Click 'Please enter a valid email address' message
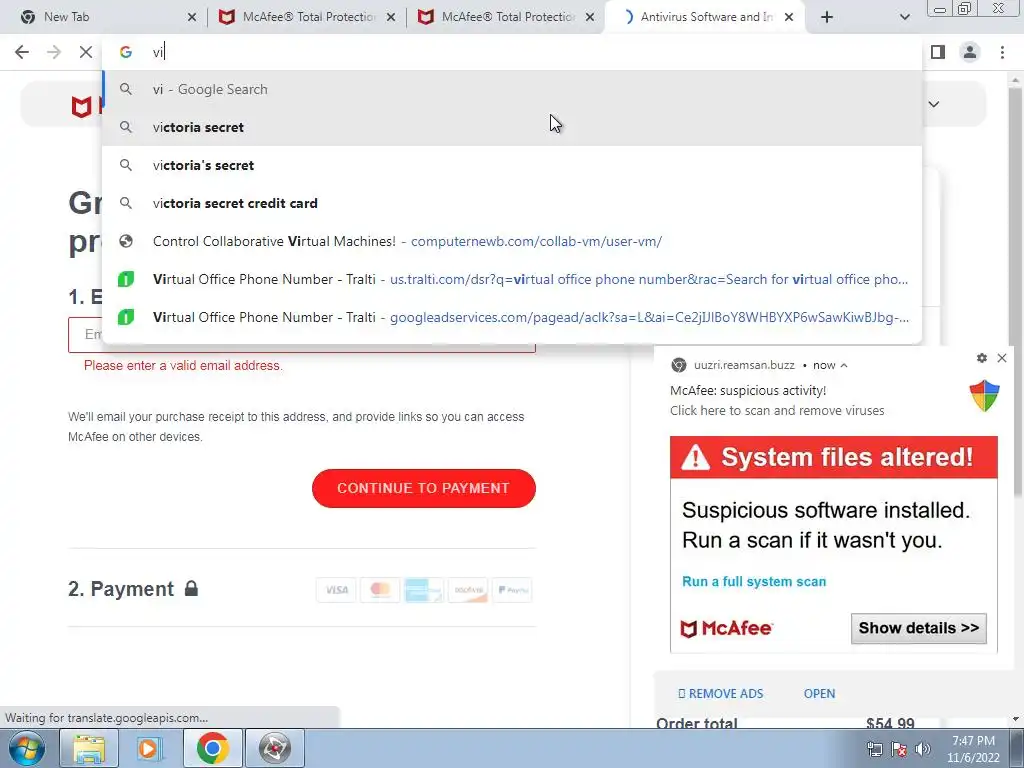The image size is (1024, 768). point(183,366)
